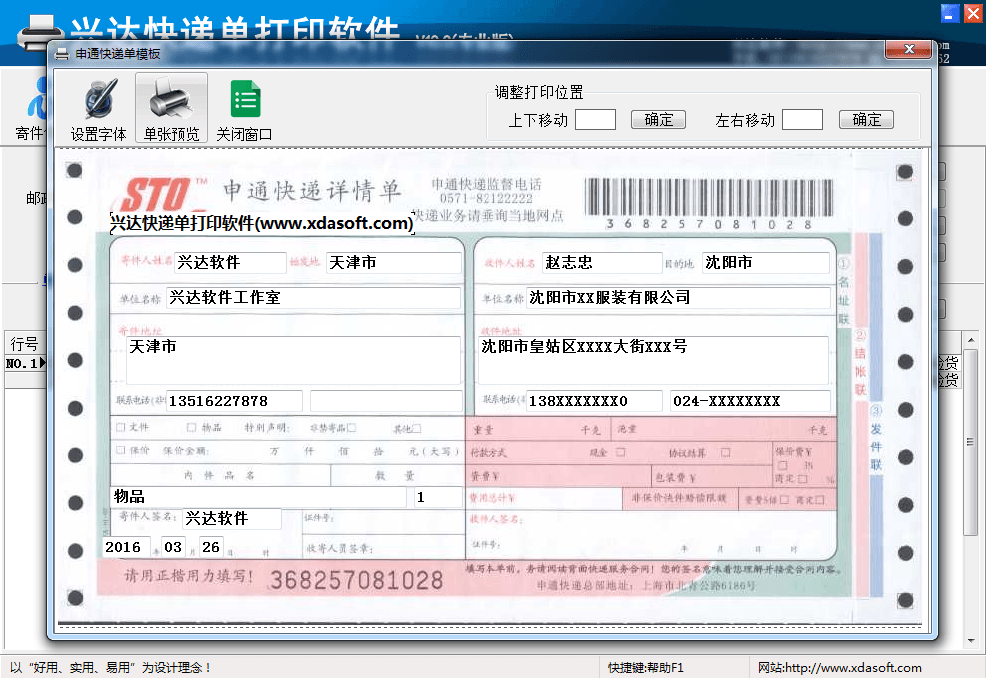Image resolution: width=986 pixels, height=679 pixels.
Task: Click the recipient name field 赵志忠
Action: (x=601, y=263)
